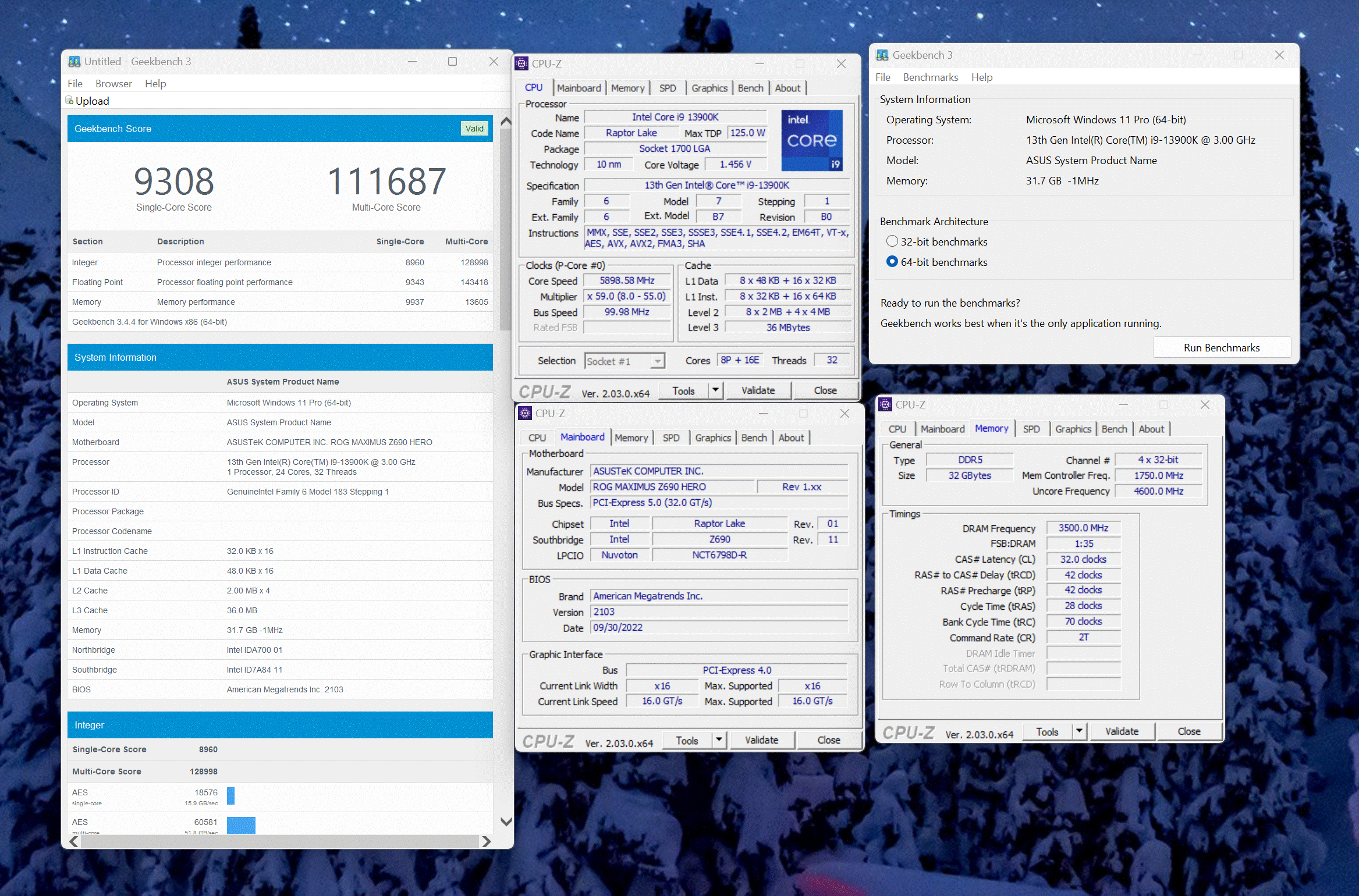Click the Valid badge on Geekbench Score
Screen dimensions: 1359x896
click(x=474, y=129)
